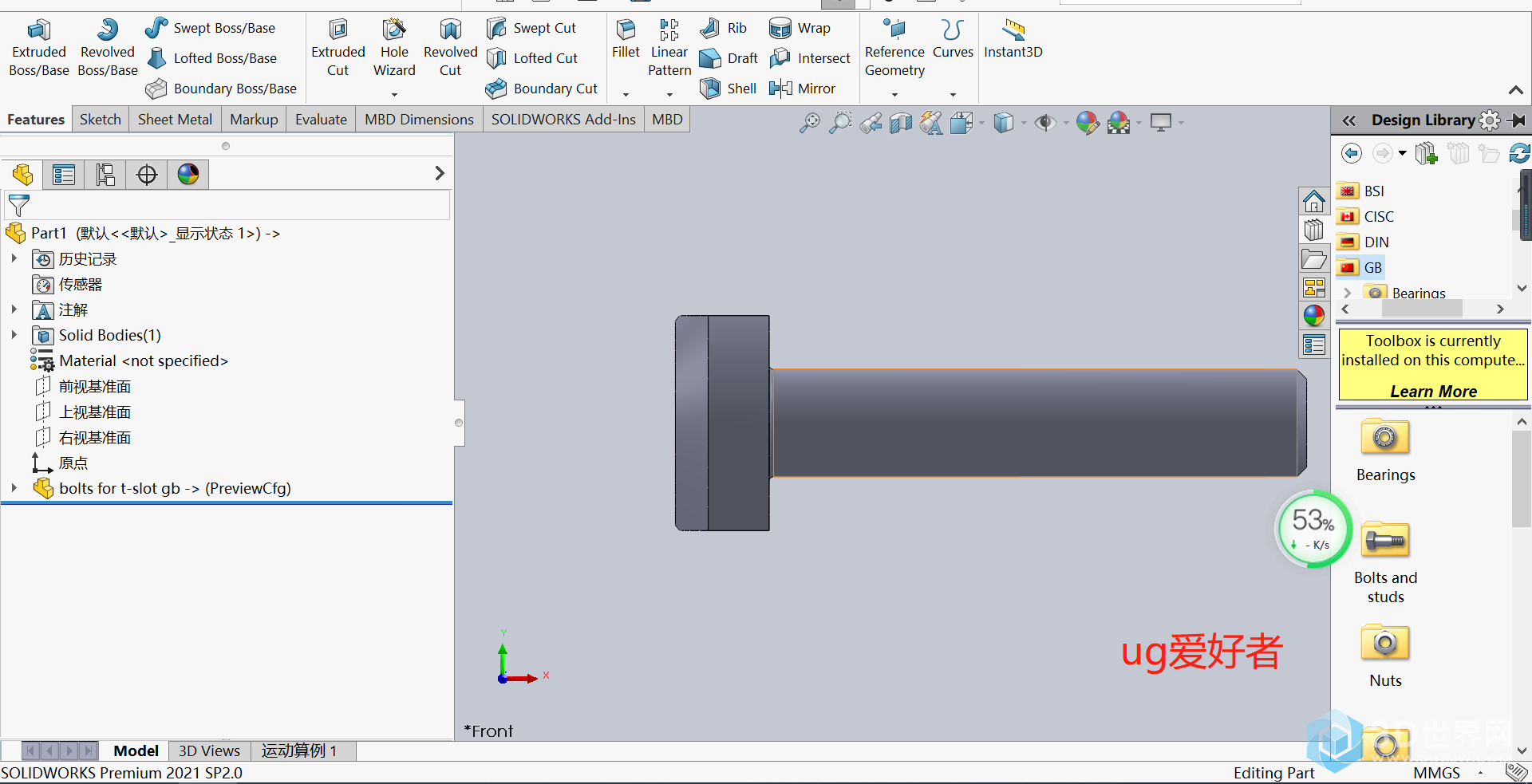Expand the FeatureManager tabs chevron
Screen dimensions: 1532x784
pyautogui.click(x=440, y=173)
